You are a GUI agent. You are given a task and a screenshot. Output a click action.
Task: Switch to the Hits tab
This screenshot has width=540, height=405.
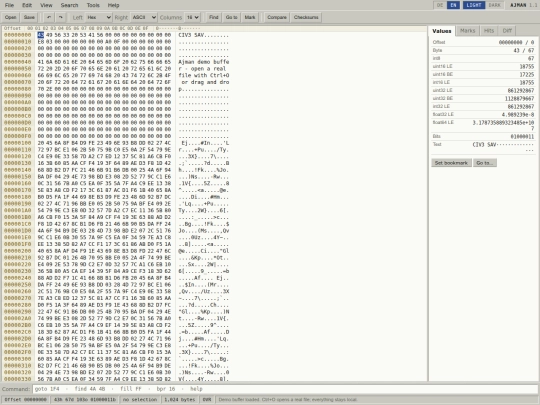pos(489,31)
